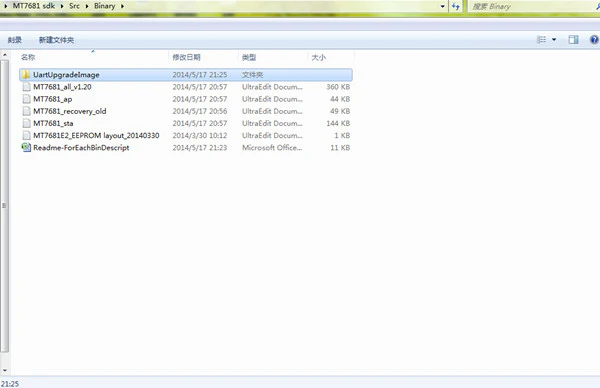Click the 1 KB size cell
The image size is (600, 388).
[x=342, y=135]
